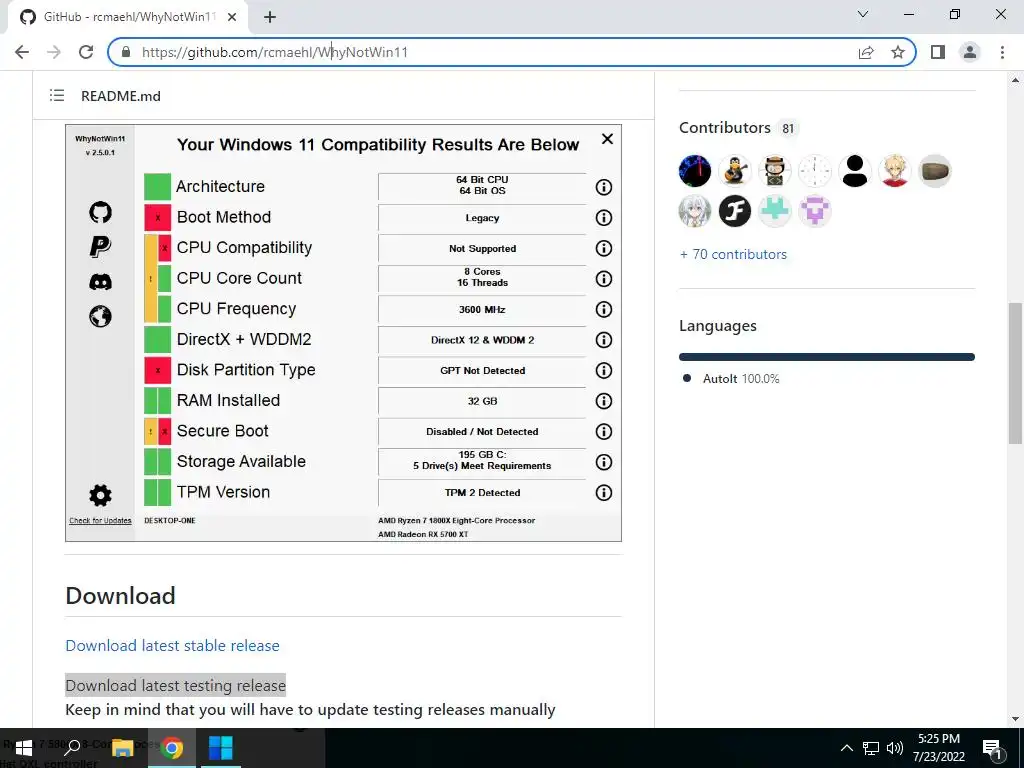Open File Explorer from taskbar
The height and width of the screenshot is (768, 1024).
(122, 748)
